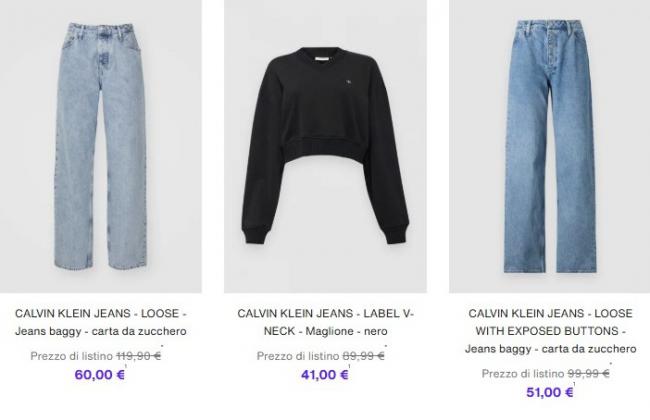The image size is (650, 420).
Task: Click the title 'LABEL V-NECK - Maglione - nero'
Action: pos(325,322)
